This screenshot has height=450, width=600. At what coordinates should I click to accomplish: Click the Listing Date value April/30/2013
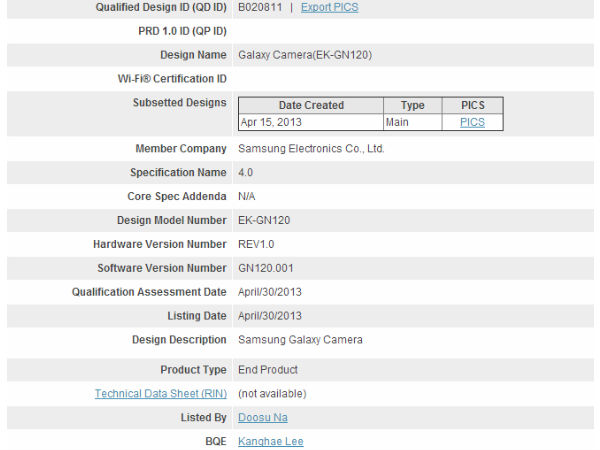270,316
